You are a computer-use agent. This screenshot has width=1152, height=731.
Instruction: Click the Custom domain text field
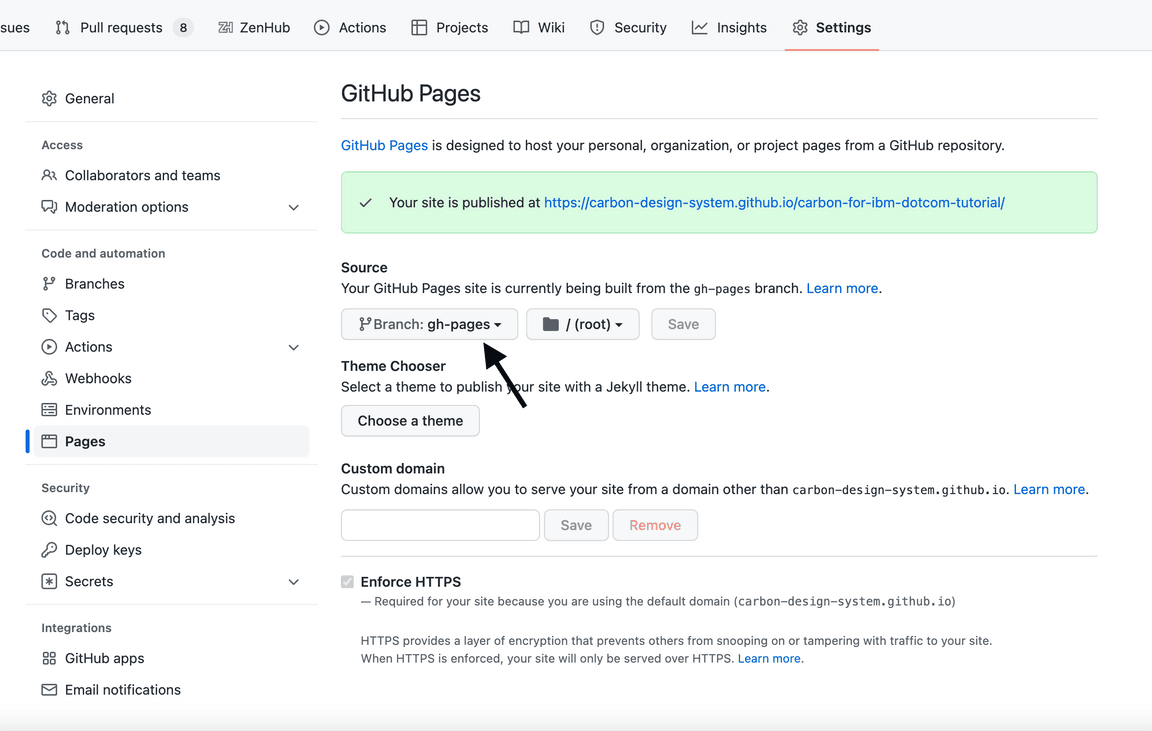tap(440, 525)
